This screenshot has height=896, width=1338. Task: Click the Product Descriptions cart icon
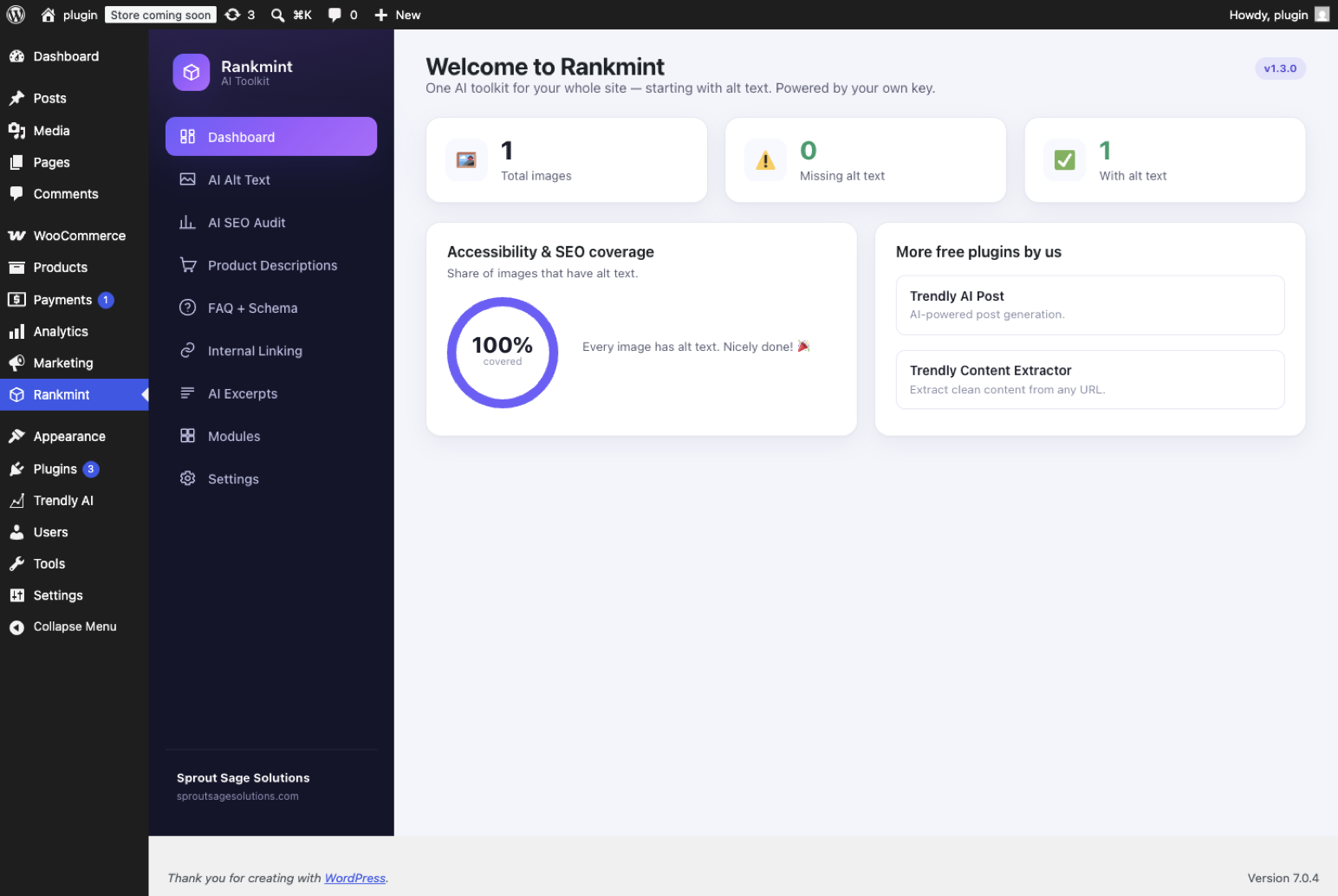(x=187, y=265)
